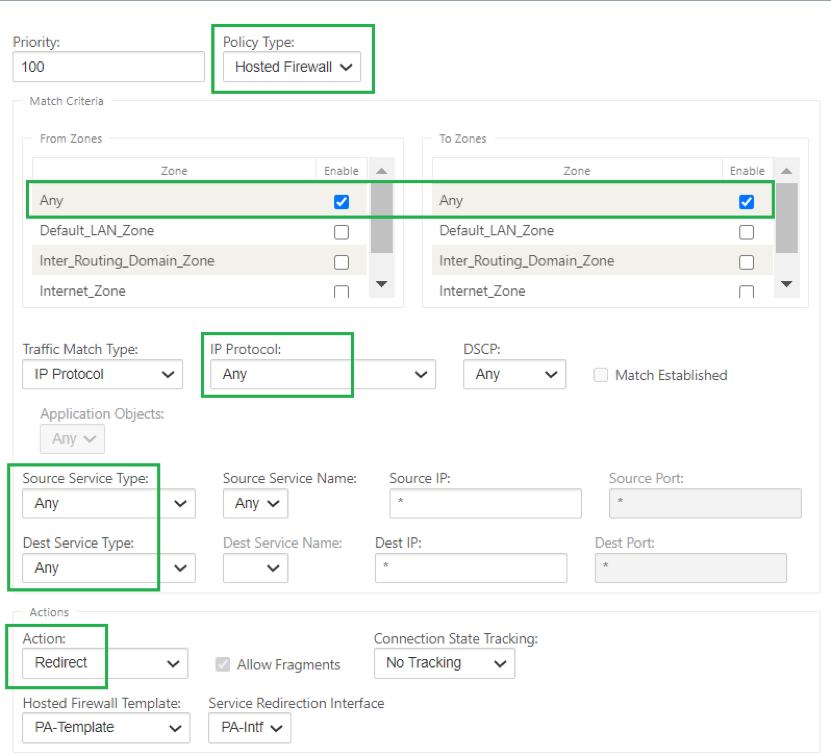This screenshot has width=831, height=756.
Task: Click the To Zones scroll up arrow
Action: (786, 171)
